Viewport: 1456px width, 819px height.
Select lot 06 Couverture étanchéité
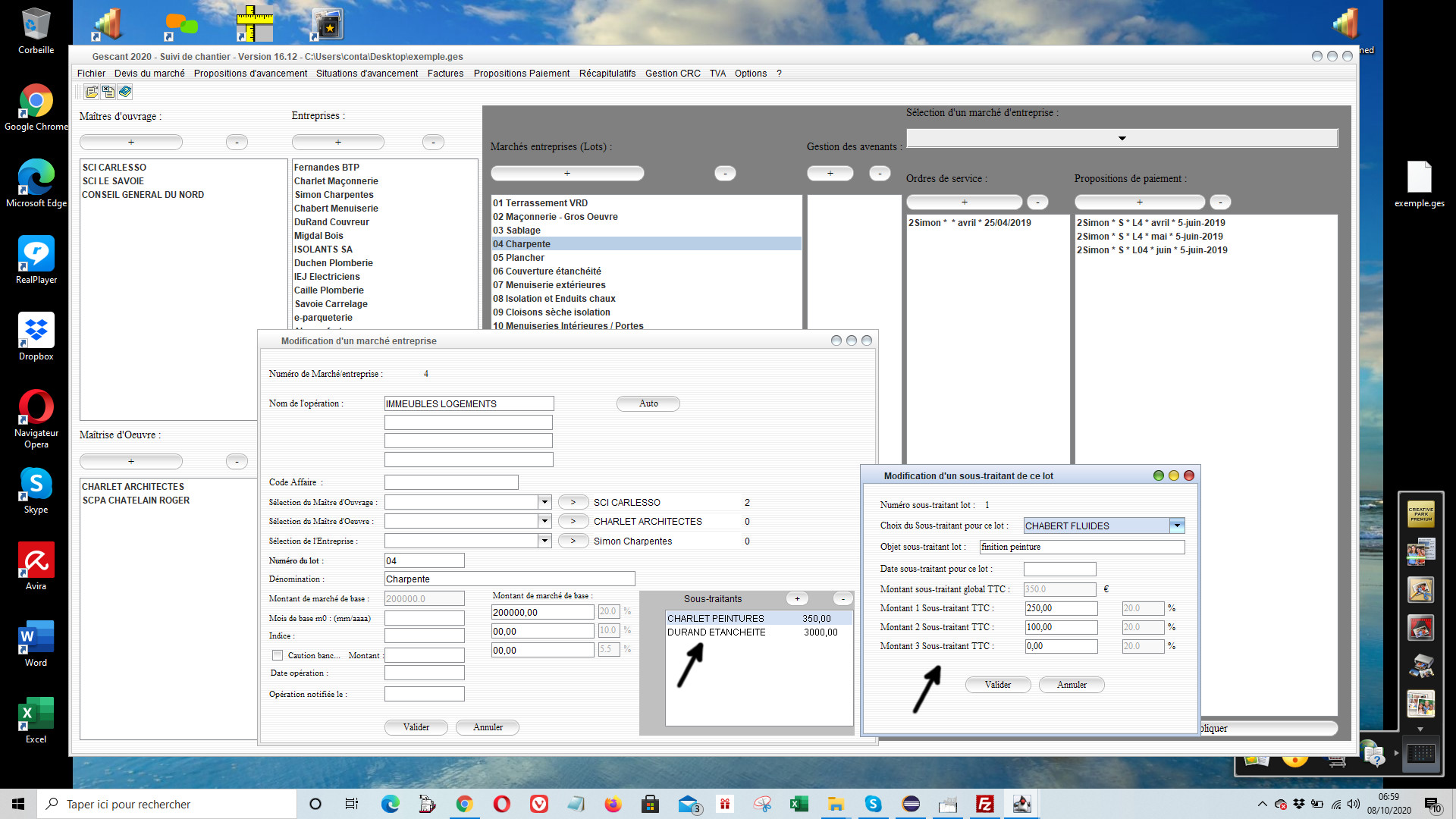[646, 271]
